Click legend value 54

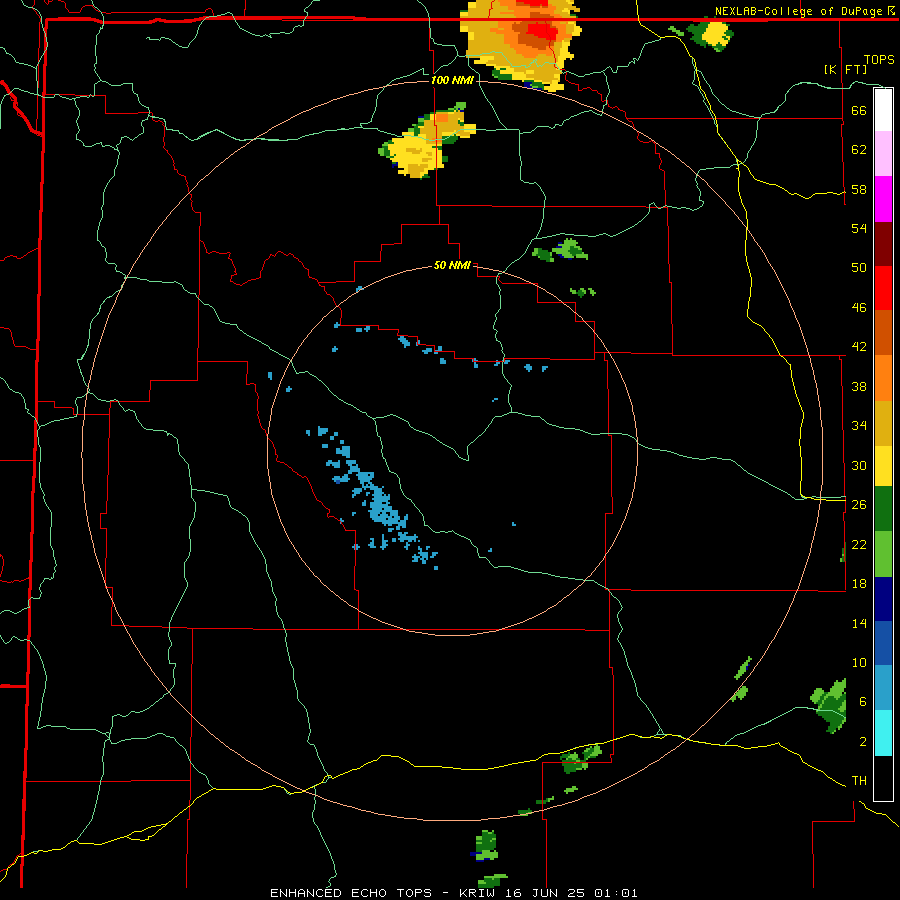[859, 228]
